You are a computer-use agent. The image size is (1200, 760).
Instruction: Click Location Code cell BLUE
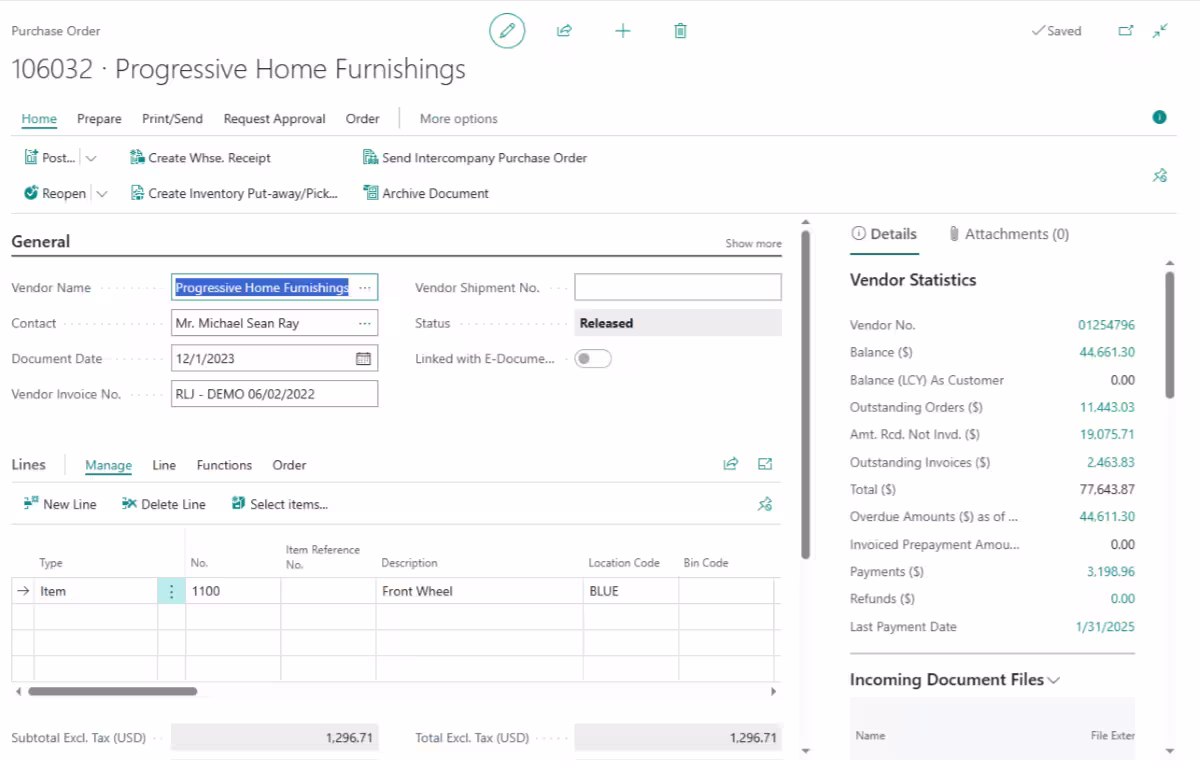[x=631, y=591]
